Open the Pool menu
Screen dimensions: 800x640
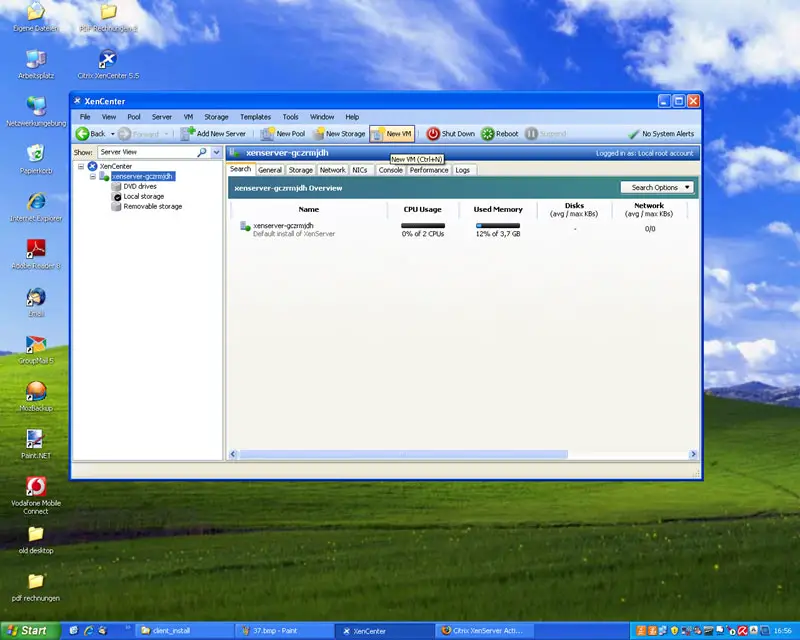coord(134,117)
